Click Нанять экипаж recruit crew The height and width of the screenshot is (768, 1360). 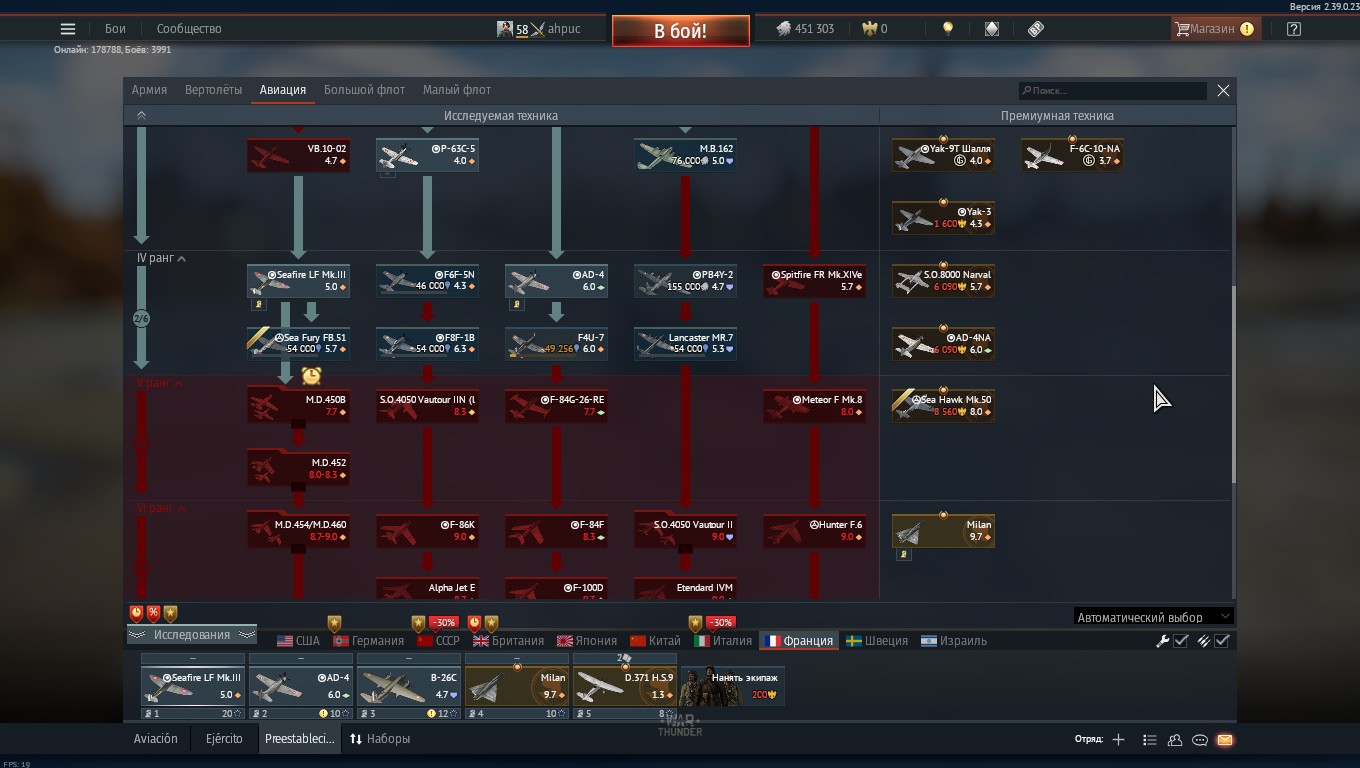pyautogui.click(x=732, y=686)
